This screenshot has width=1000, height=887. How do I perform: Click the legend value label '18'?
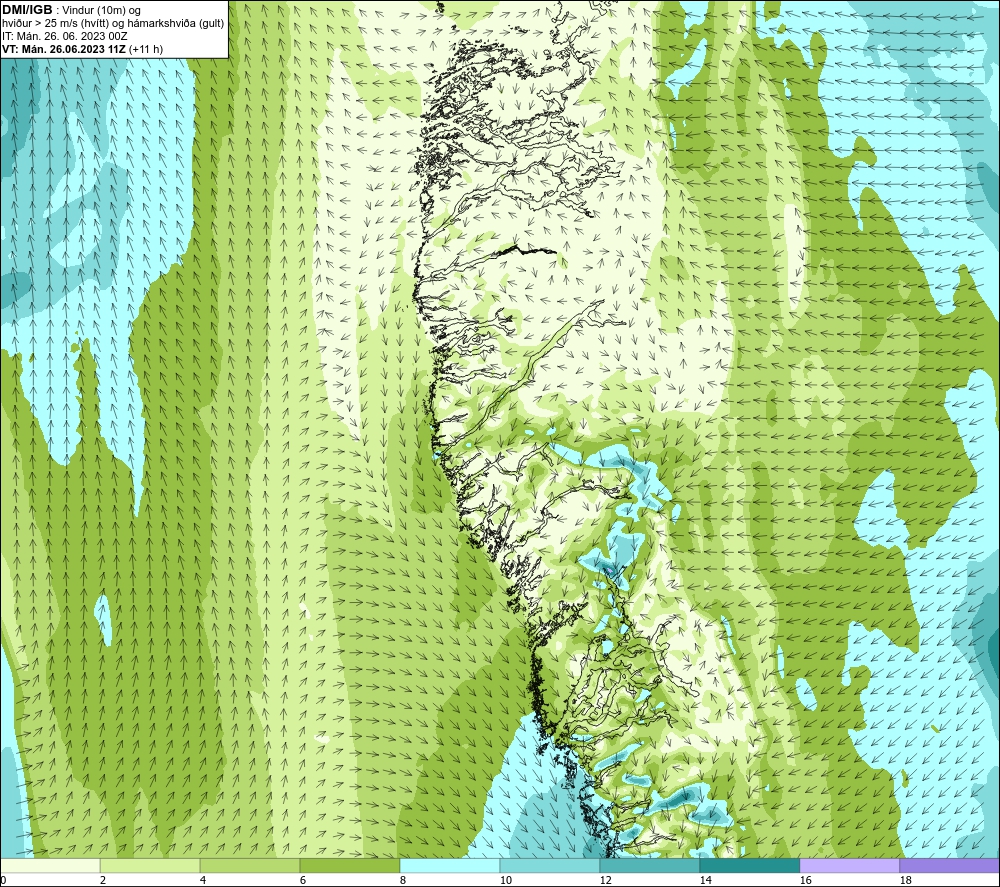tap(905, 881)
